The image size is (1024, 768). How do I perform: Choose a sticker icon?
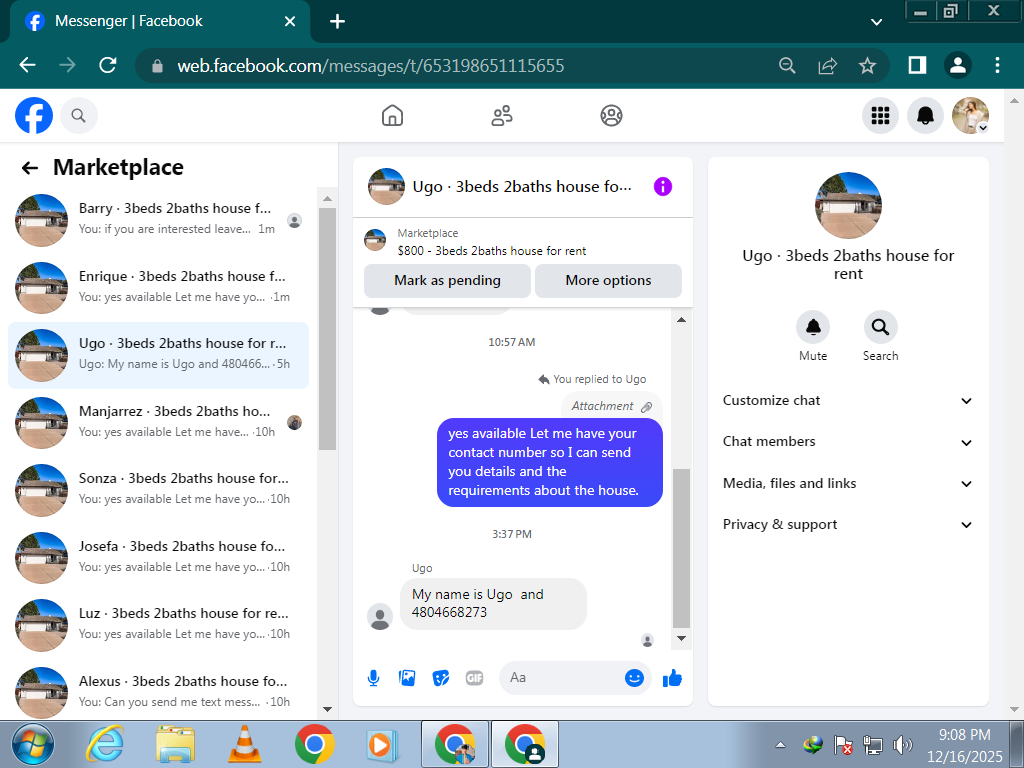pos(441,678)
